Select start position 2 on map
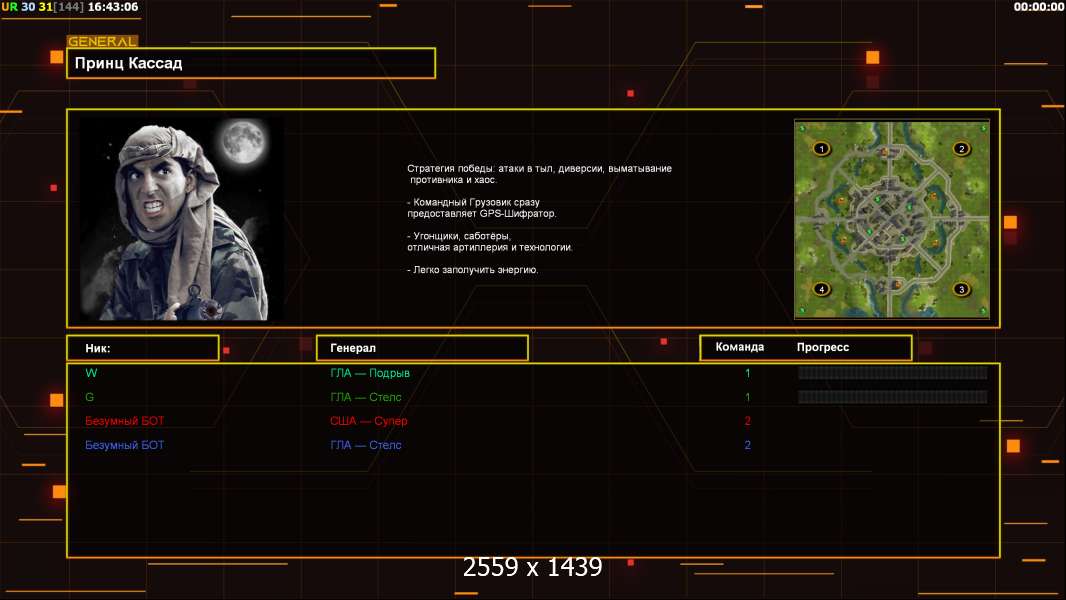This screenshot has height=600, width=1066. tap(961, 149)
